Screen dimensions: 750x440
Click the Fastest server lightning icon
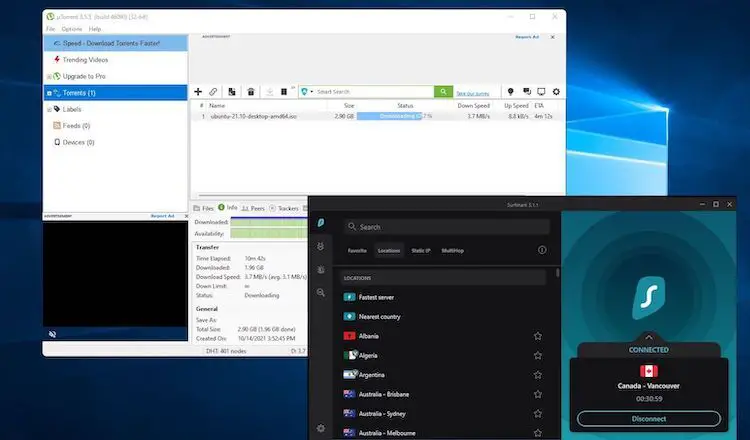[350, 297]
